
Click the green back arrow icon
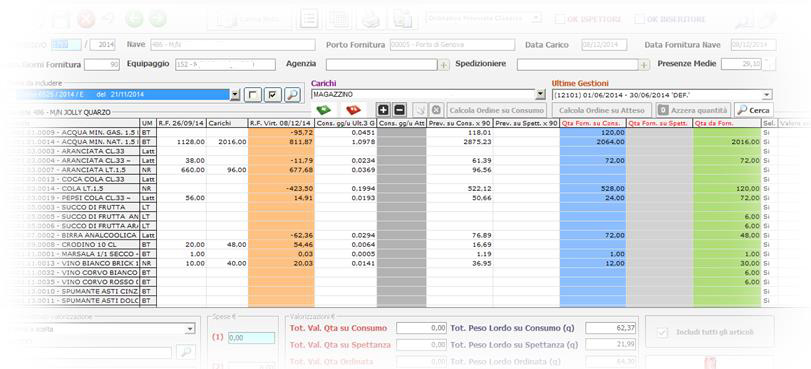[x=134, y=19]
